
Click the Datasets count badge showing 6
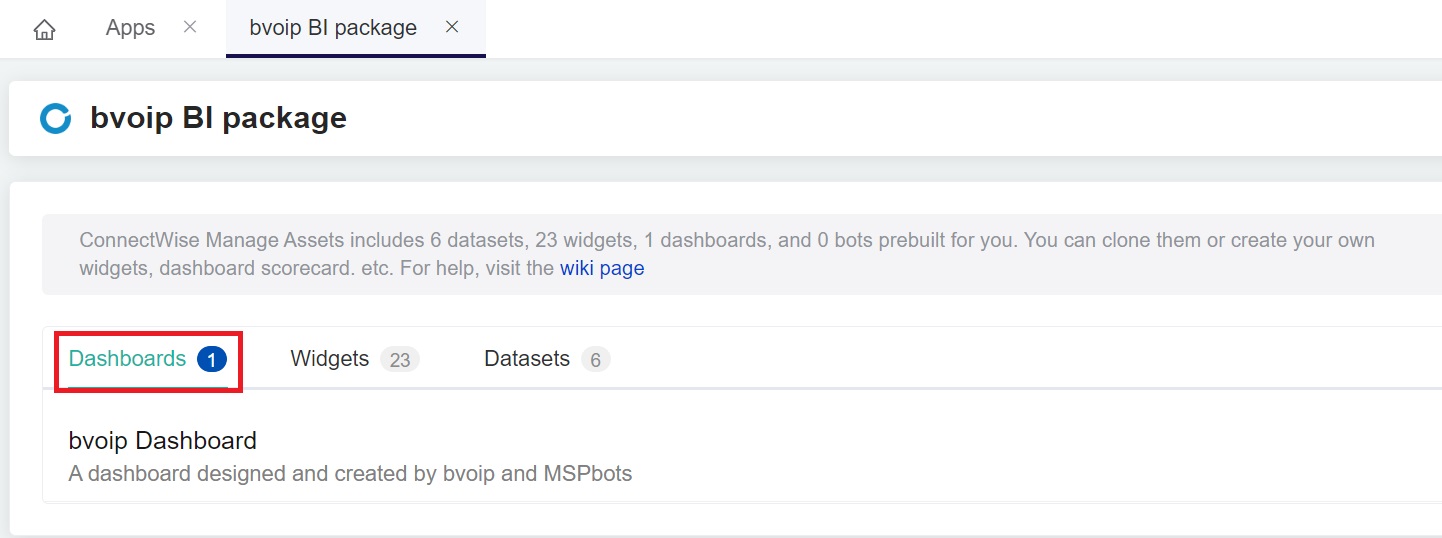(595, 359)
